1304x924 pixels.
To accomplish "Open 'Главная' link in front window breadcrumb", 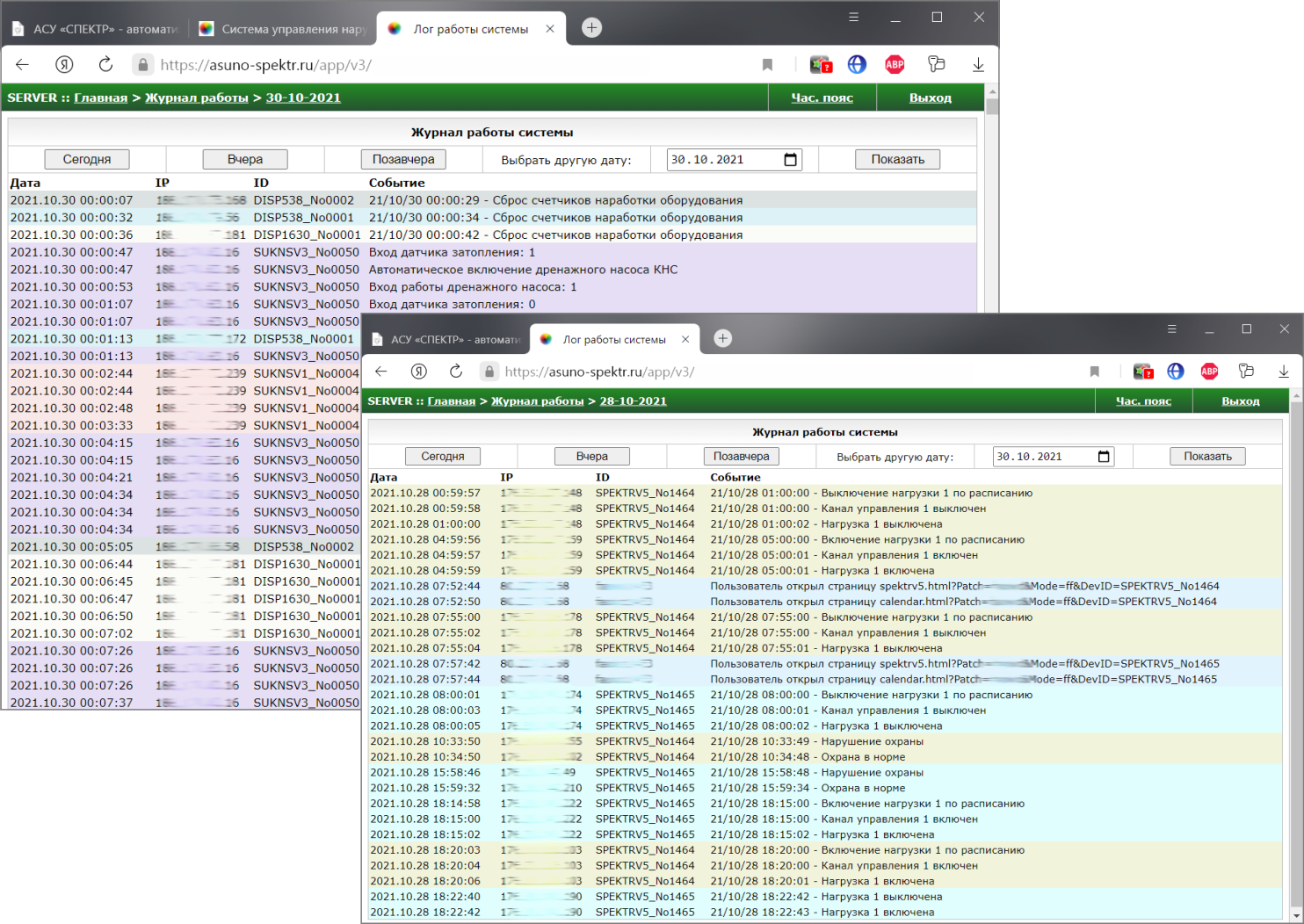I will (x=452, y=401).
